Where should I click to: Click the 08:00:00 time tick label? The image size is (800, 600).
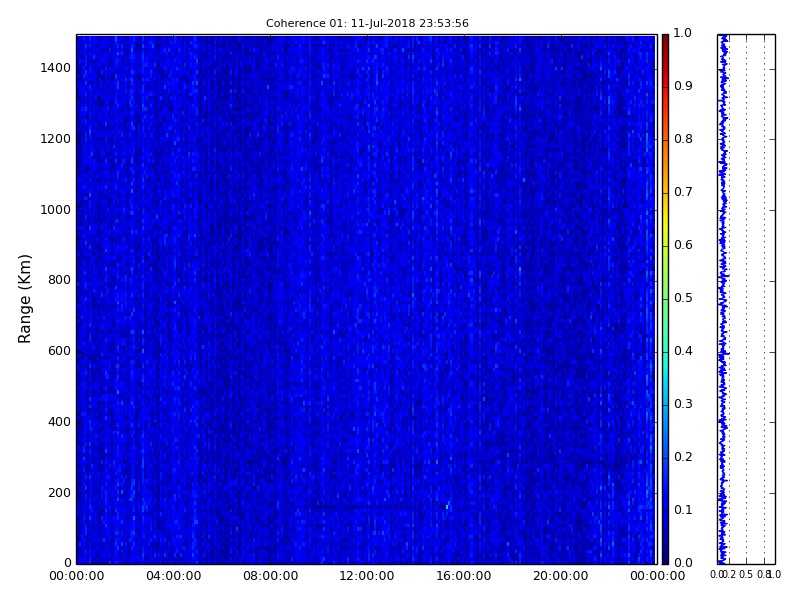point(270,576)
